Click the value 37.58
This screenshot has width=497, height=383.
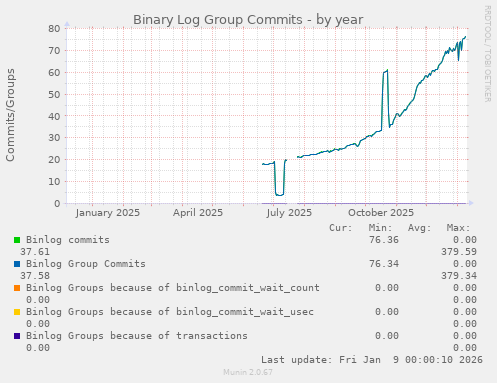[x=35, y=276]
